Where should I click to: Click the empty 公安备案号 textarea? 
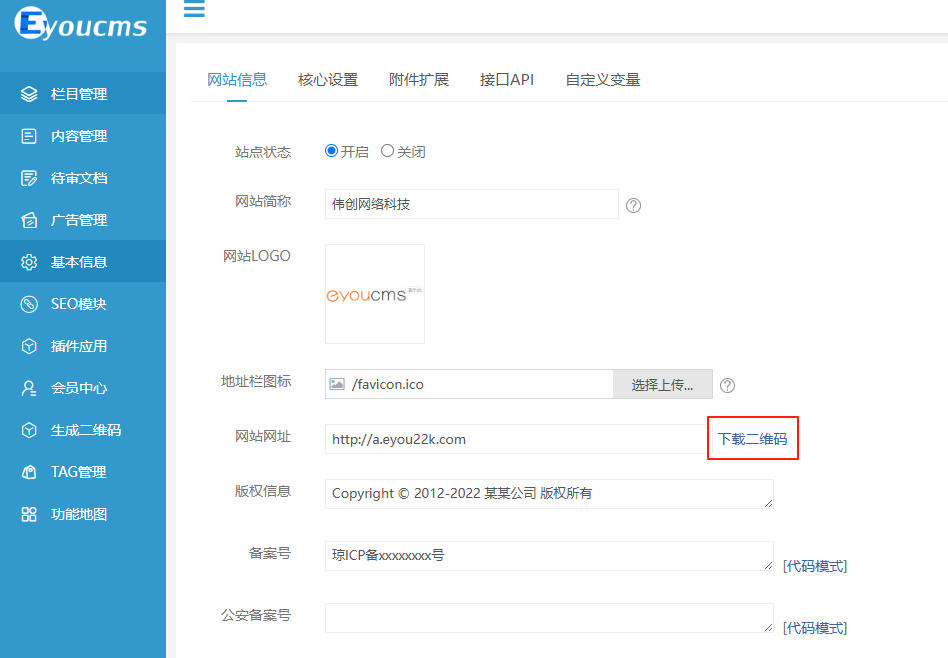pyautogui.click(x=549, y=618)
